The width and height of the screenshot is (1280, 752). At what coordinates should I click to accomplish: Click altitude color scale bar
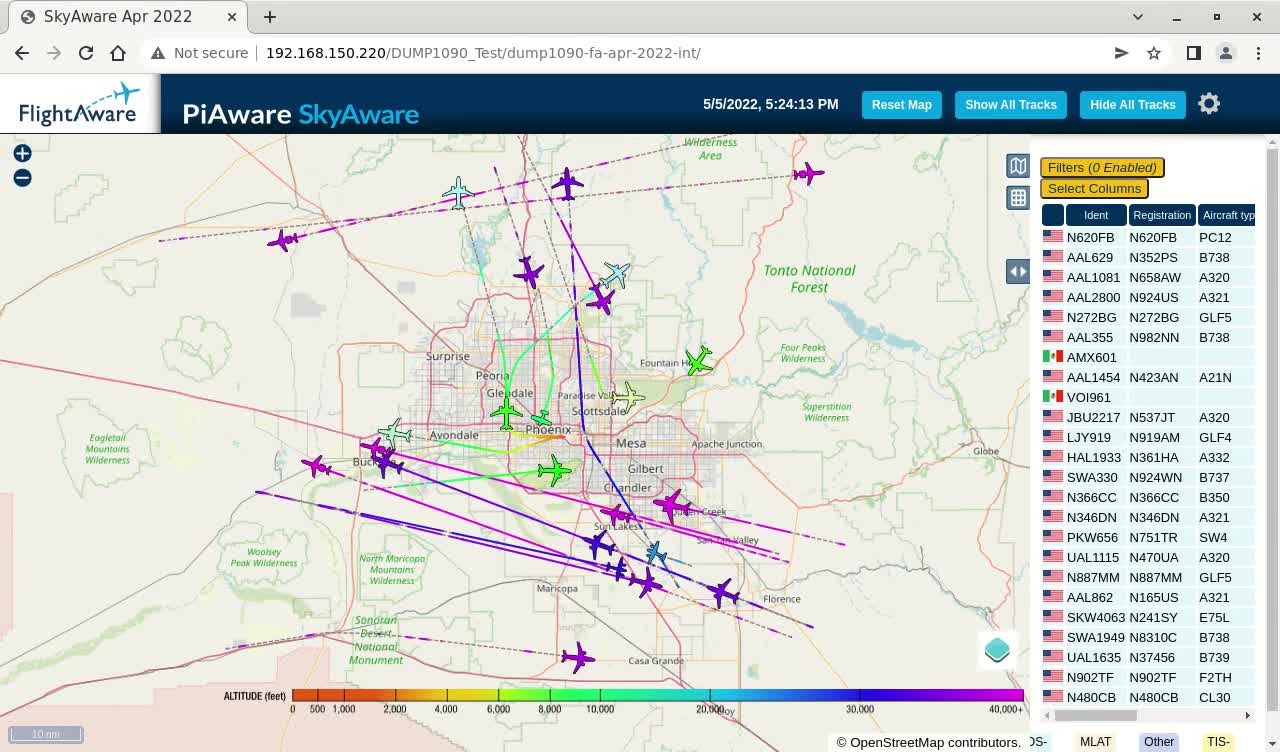pos(657,695)
